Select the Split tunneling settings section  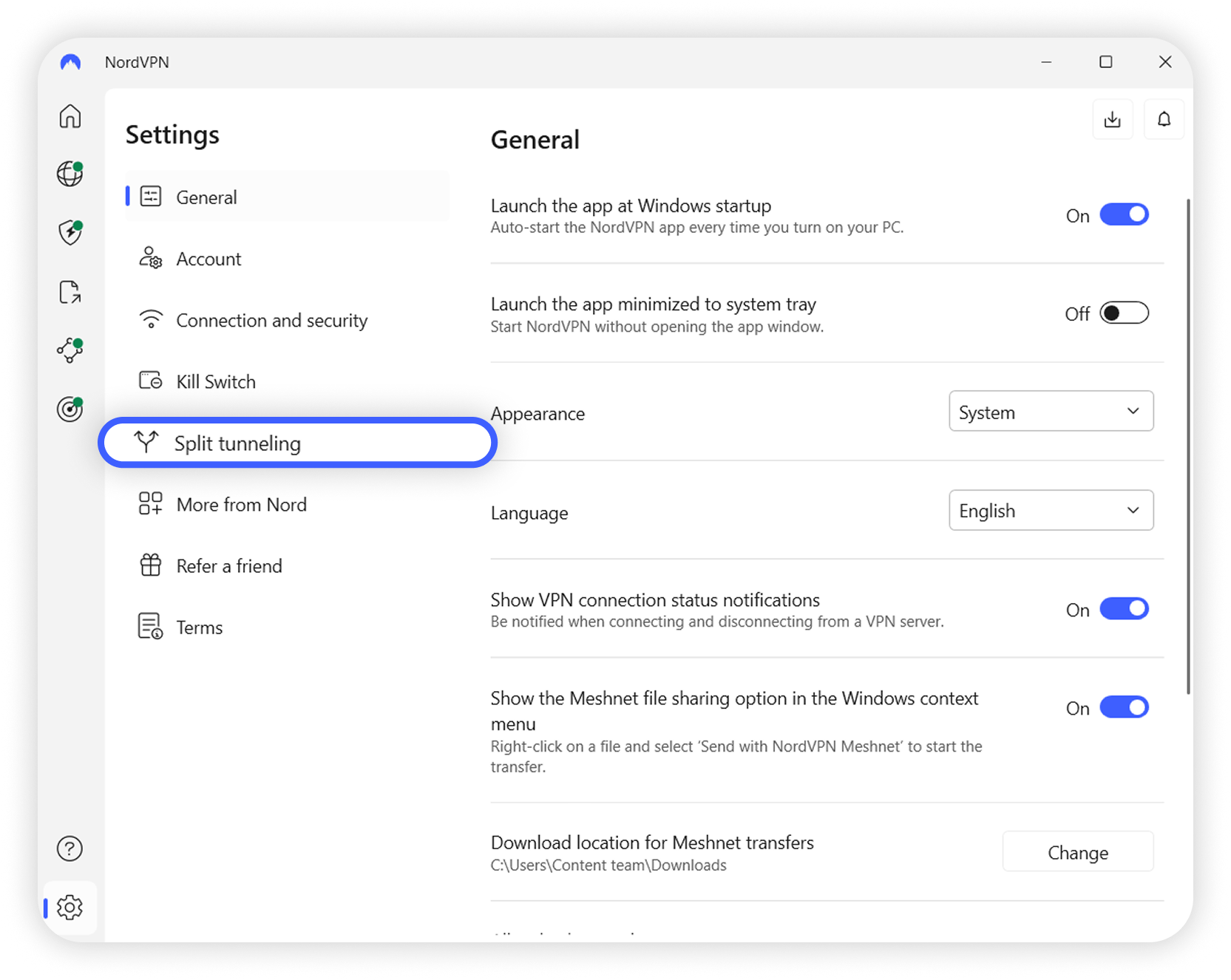coord(237,443)
